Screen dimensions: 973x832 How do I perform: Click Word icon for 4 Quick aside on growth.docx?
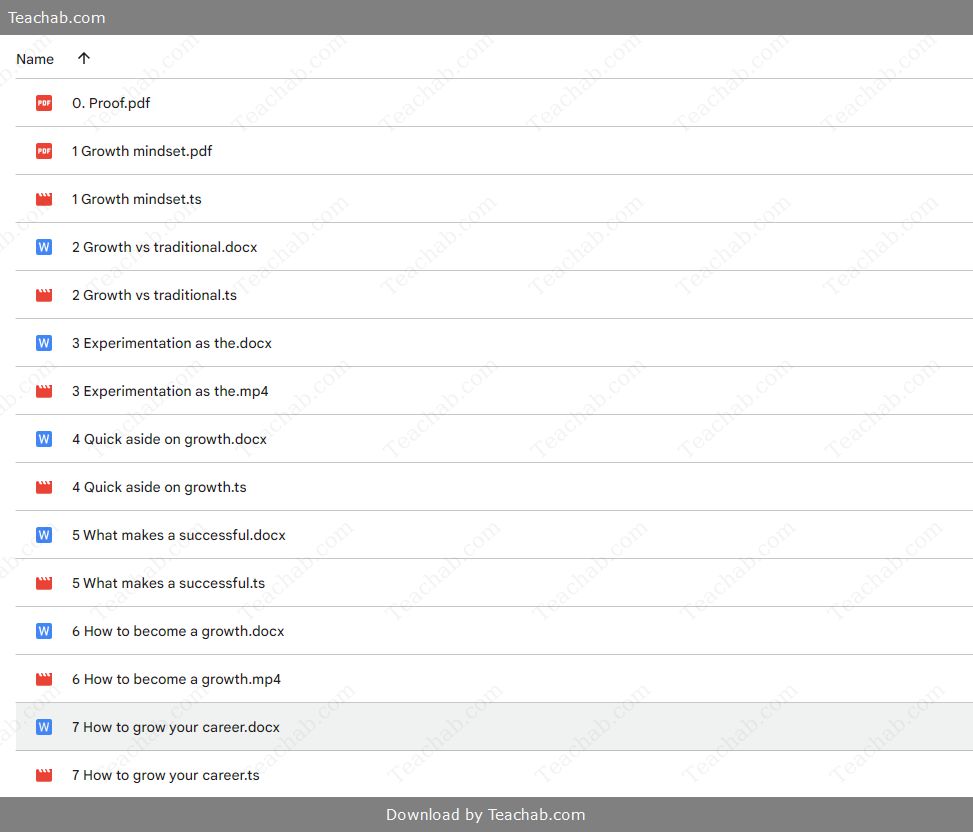click(43, 439)
